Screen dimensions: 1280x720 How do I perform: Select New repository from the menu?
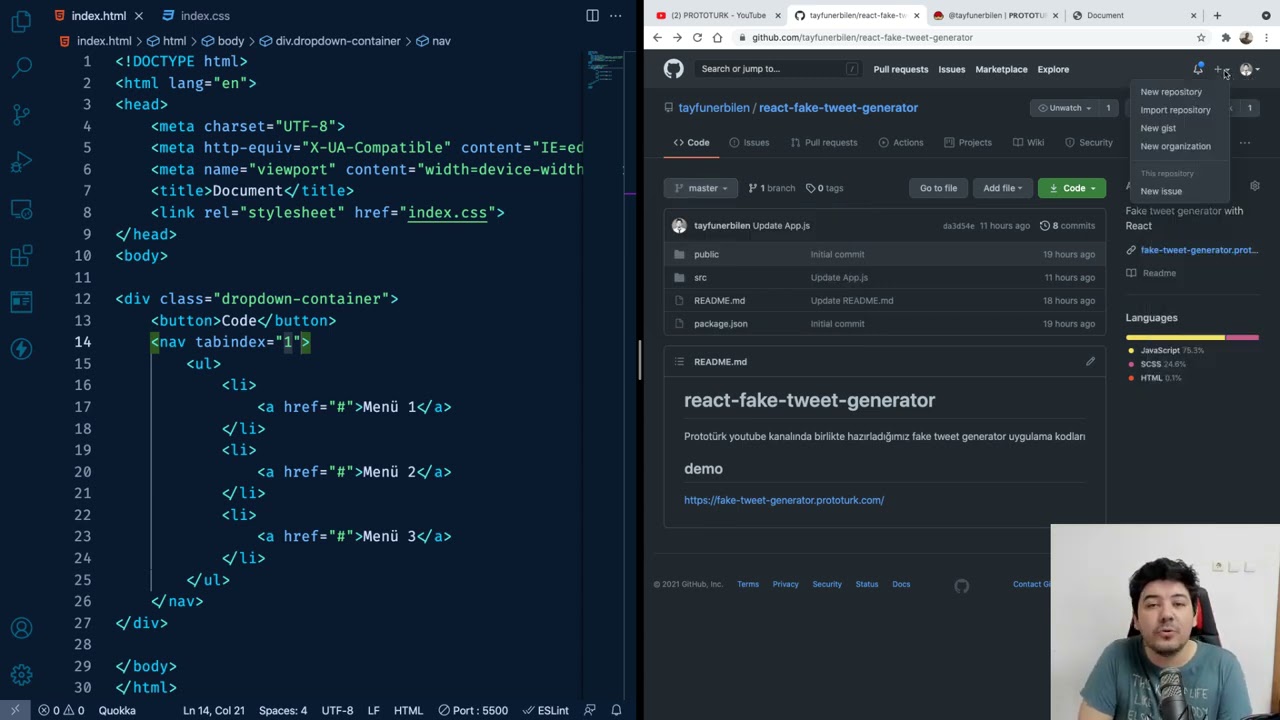coord(1171,92)
